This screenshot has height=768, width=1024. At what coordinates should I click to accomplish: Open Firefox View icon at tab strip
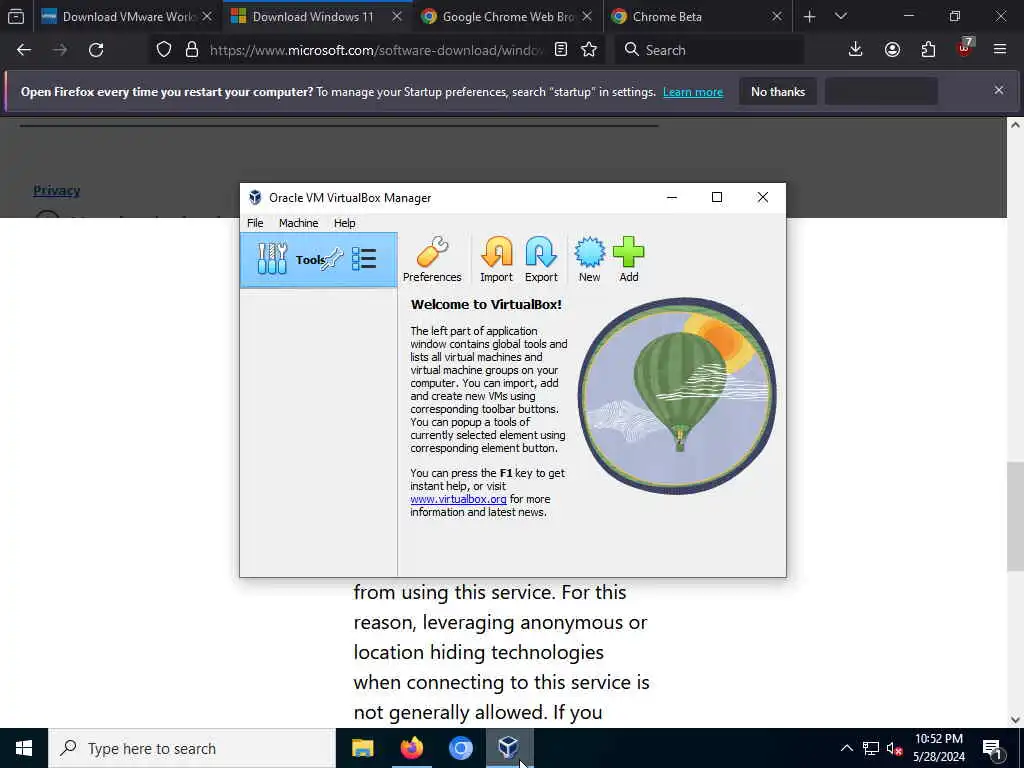coord(16,17)
